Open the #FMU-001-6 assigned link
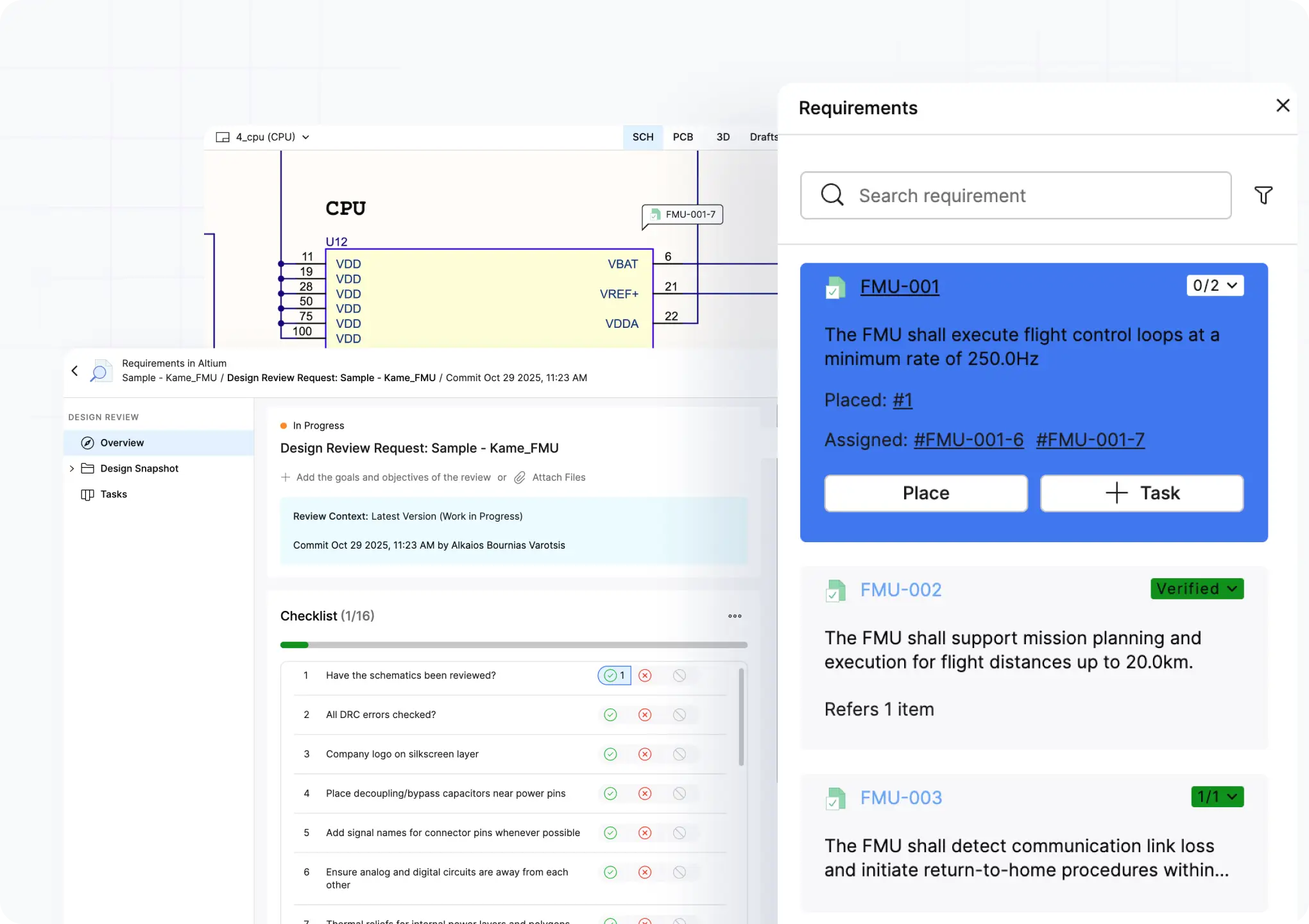The height and width of the screenshot is (924, 1309). point(968,440)
